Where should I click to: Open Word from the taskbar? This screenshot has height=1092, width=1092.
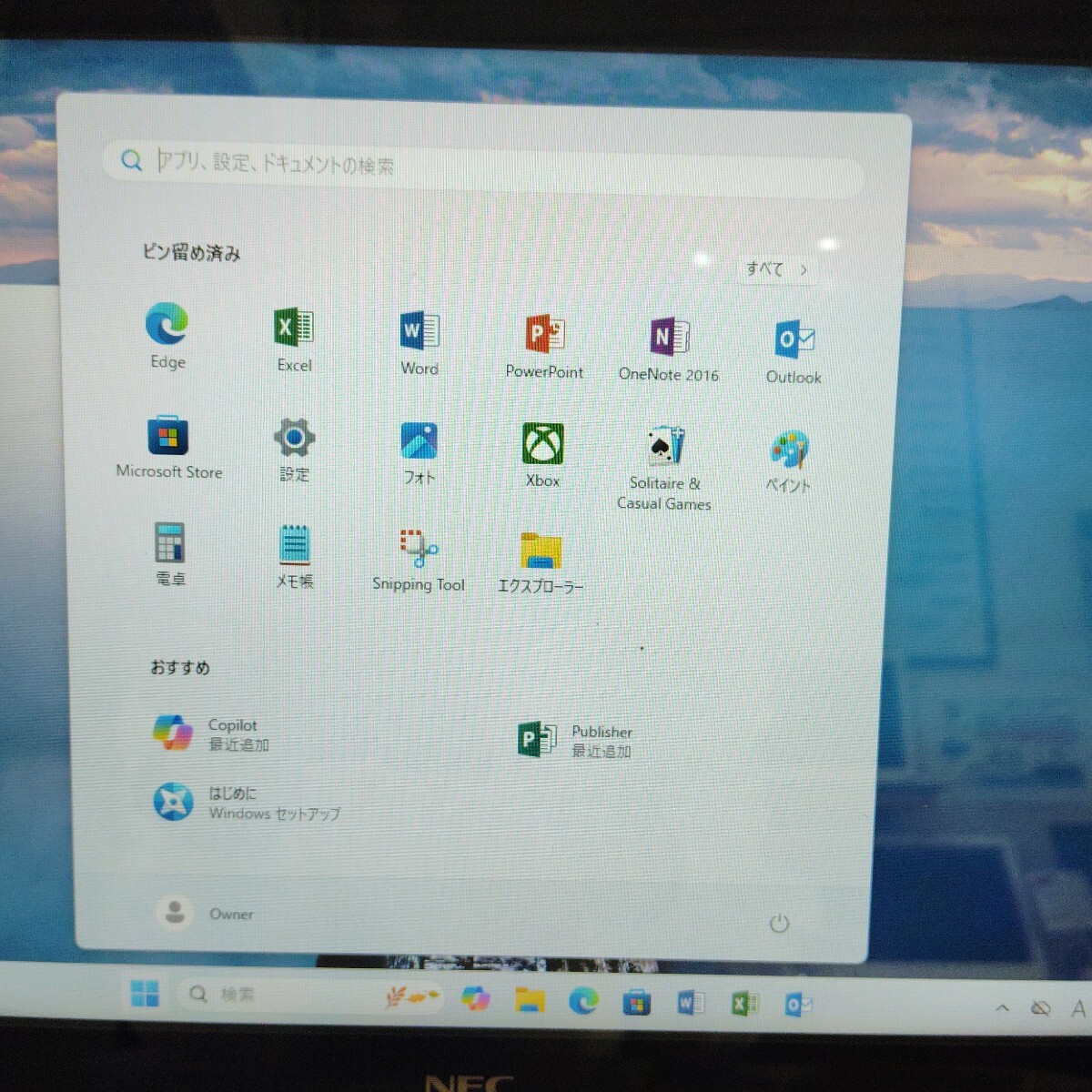pos(691,1003)
